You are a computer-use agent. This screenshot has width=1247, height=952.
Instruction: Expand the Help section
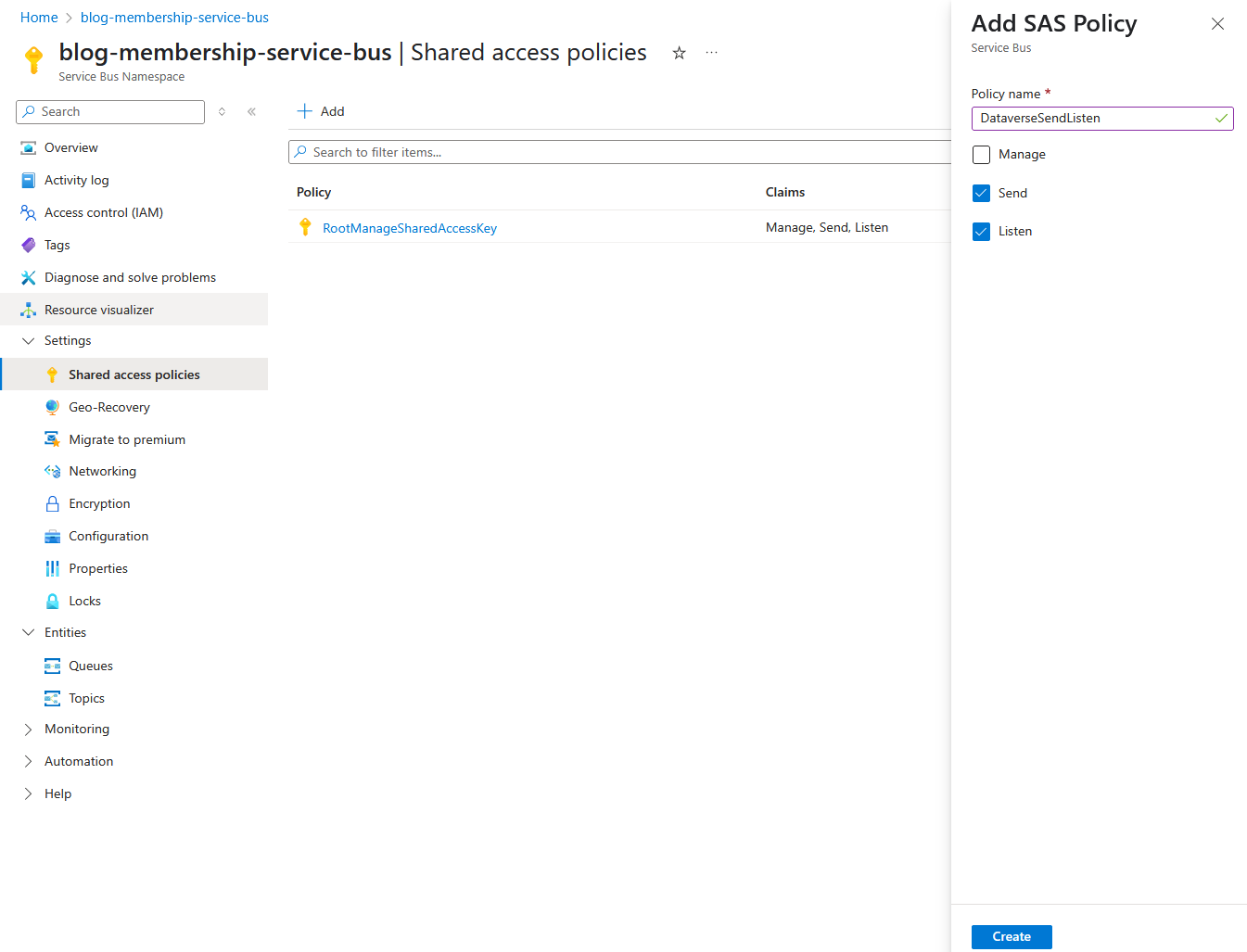click(28, 794)
